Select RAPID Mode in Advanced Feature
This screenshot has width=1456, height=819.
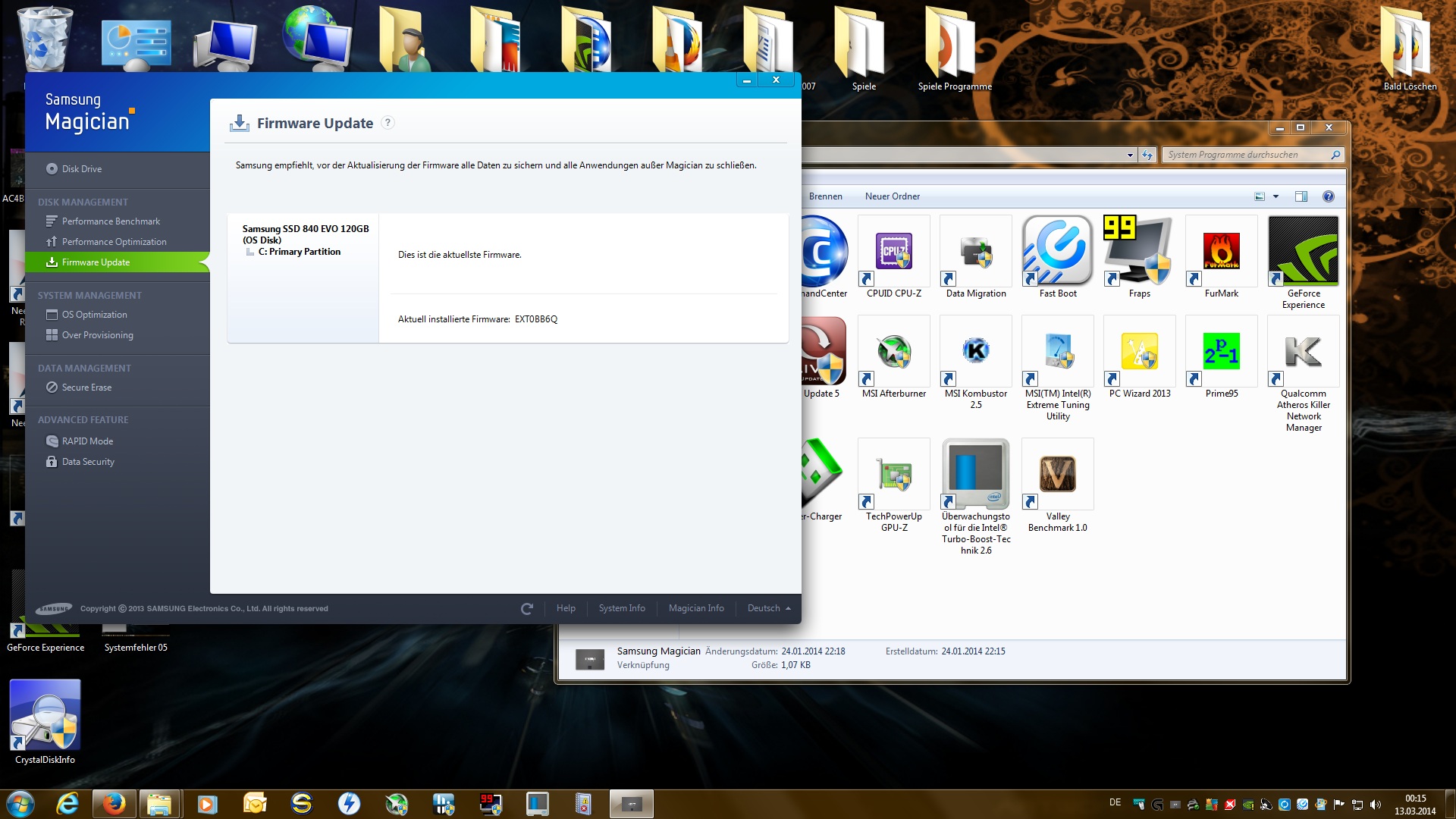coord(87,441)
